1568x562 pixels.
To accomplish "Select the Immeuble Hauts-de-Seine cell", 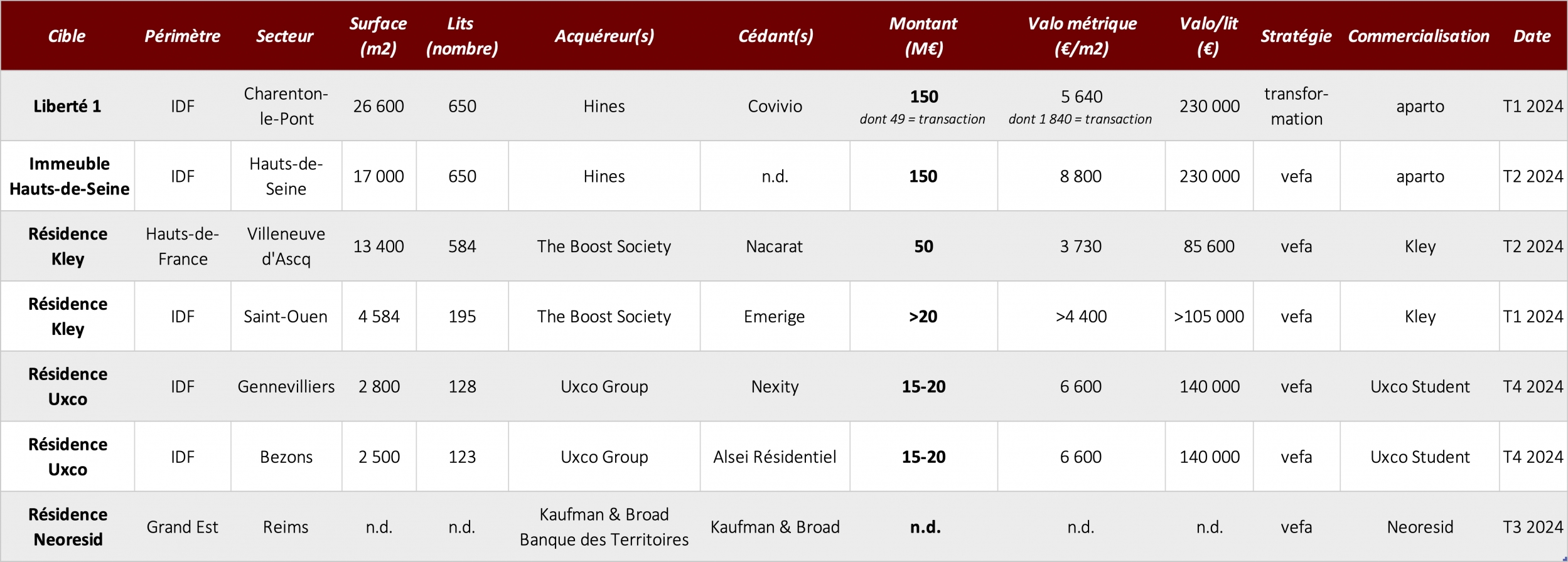I will click(69, 176).
